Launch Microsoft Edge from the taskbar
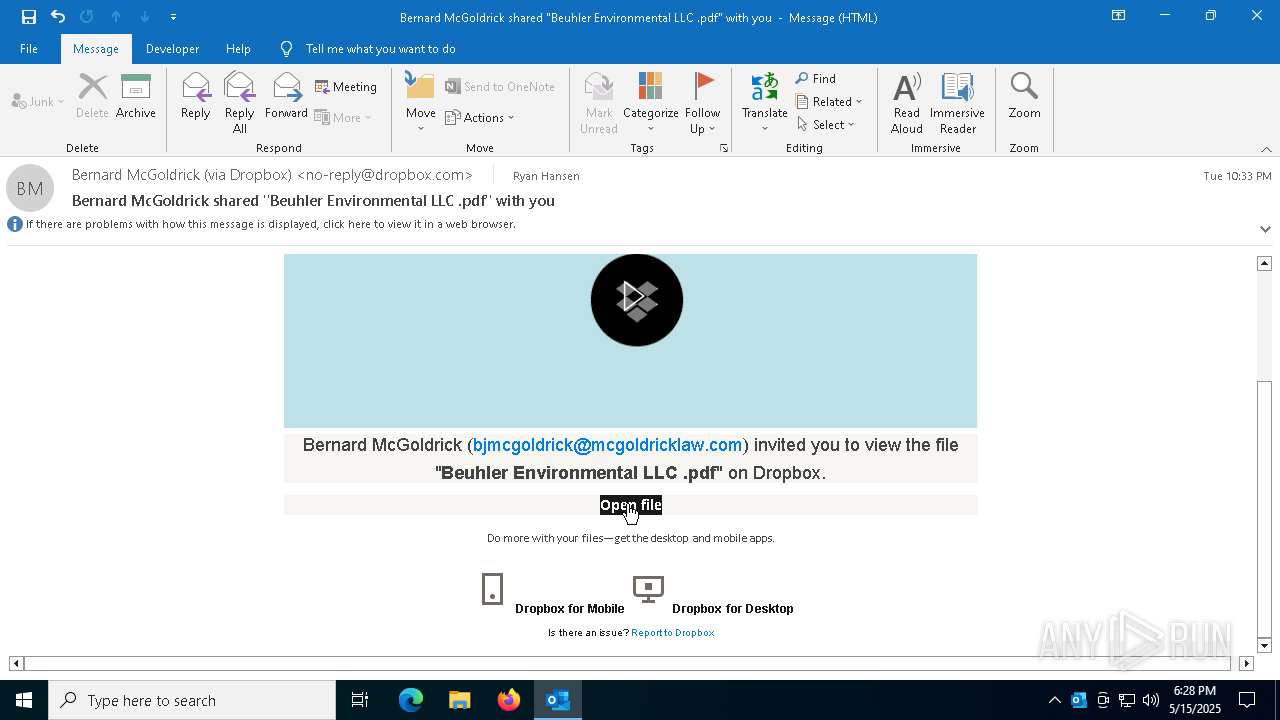The height and width of the screenshot is (720, 1280). pyautogui.click(x=411, y=700)
